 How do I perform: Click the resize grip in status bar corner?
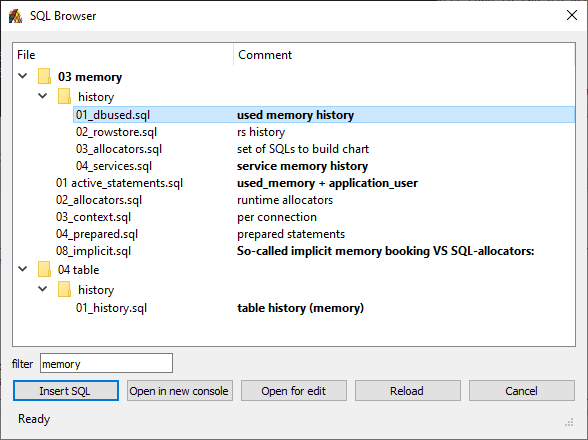click(569, 422)
